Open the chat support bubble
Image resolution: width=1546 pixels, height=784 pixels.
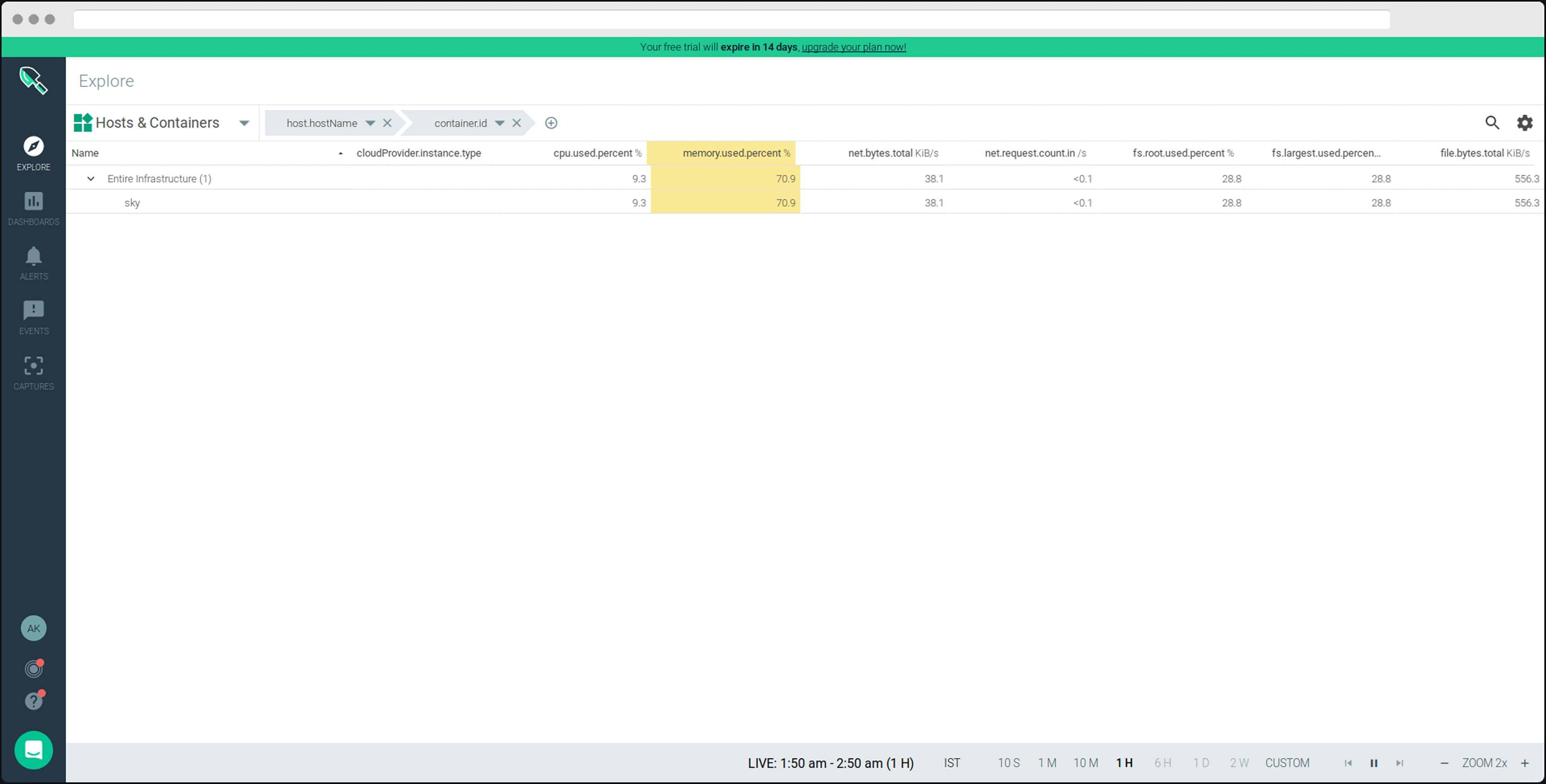33,750
